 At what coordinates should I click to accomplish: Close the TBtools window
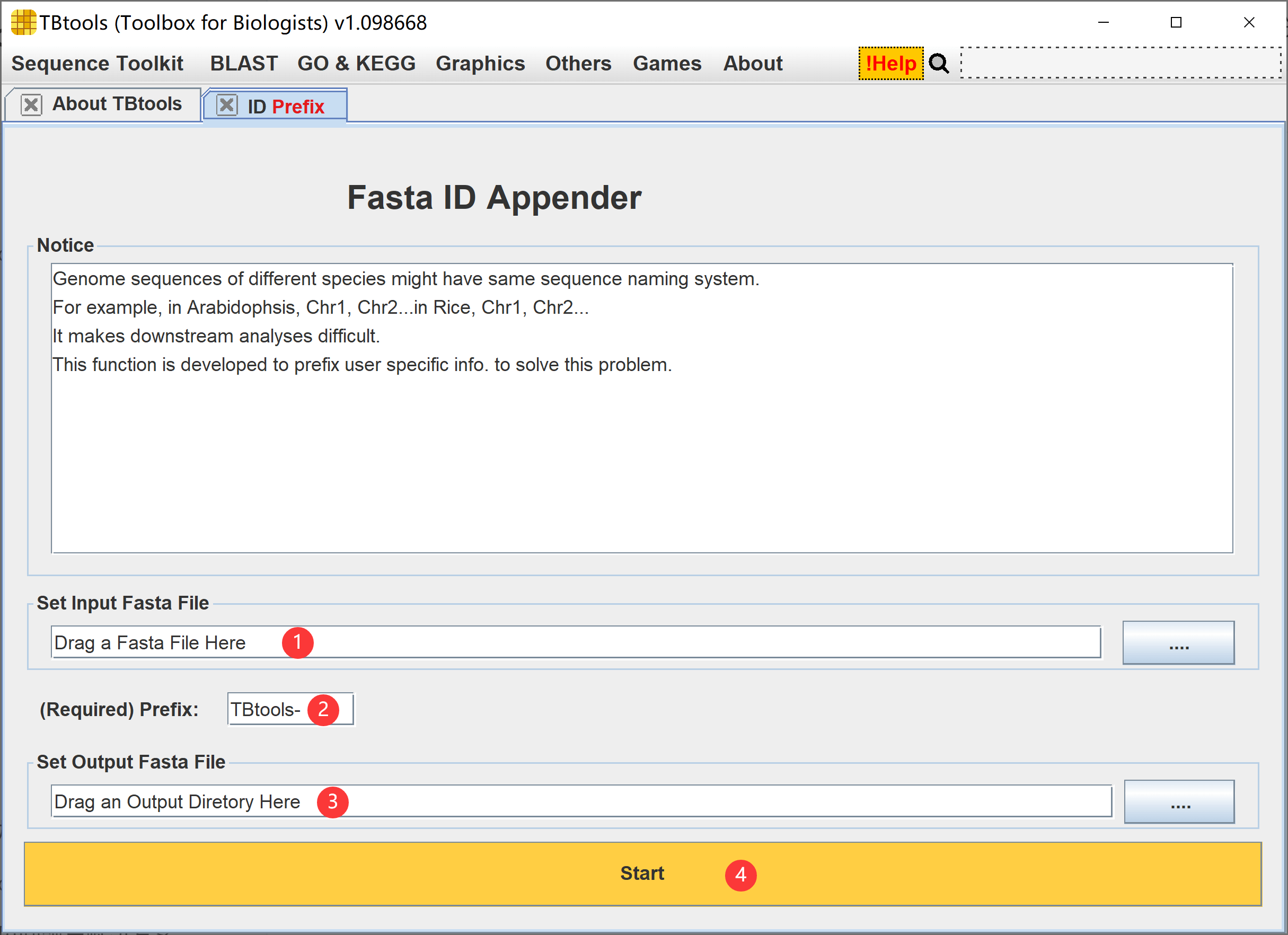coord(1249,23)
